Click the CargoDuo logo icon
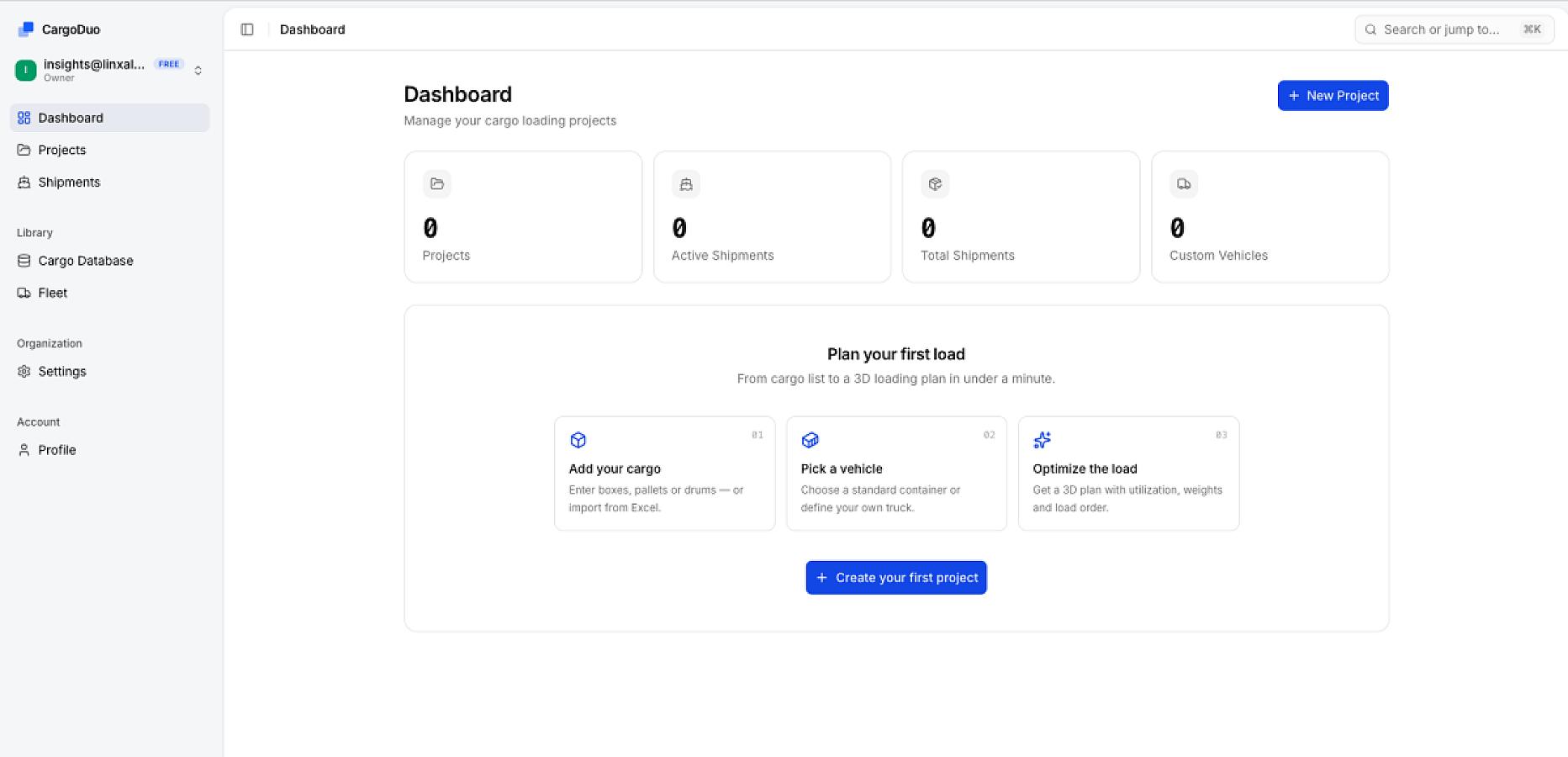The image size is (1568, 757). pyautogui.click(x=26, y=29)
